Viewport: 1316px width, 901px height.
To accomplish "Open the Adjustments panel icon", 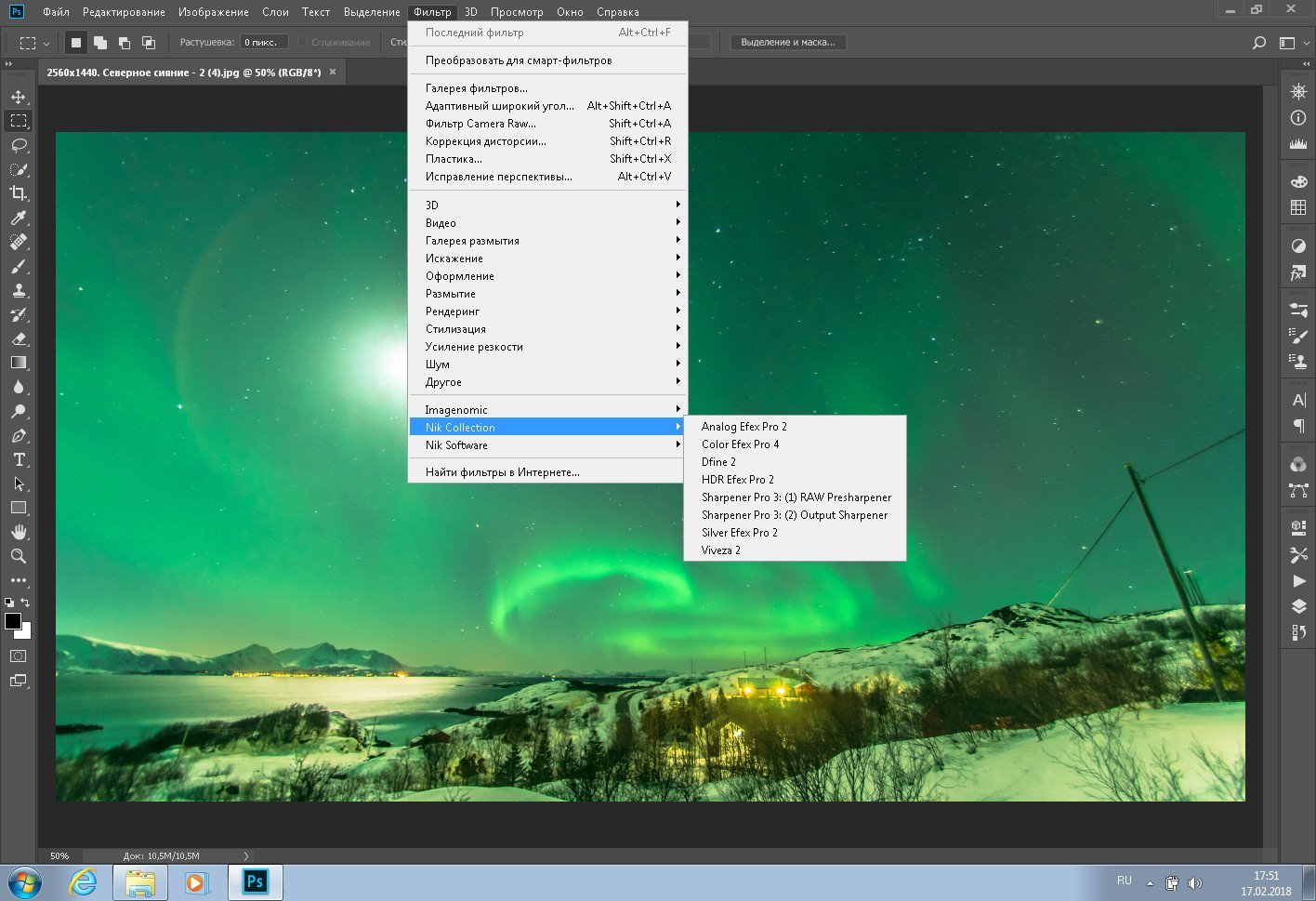I will coord(1298,246).
